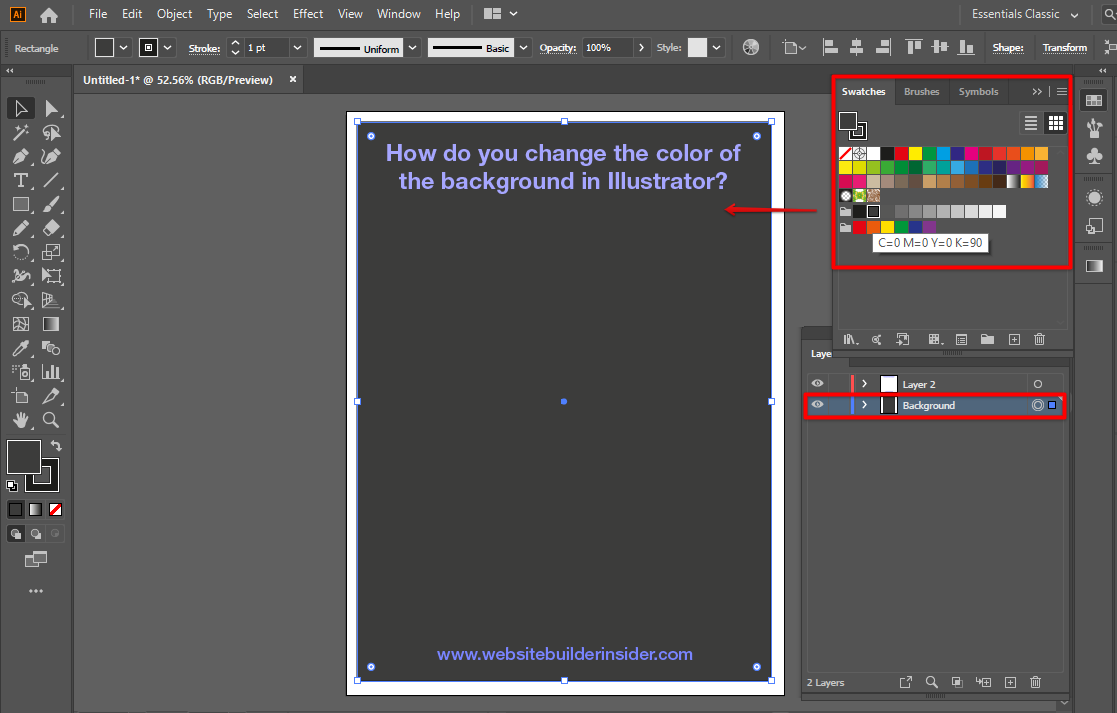
Task: Open the Effect menu
Action: click(x=308, y=14)
